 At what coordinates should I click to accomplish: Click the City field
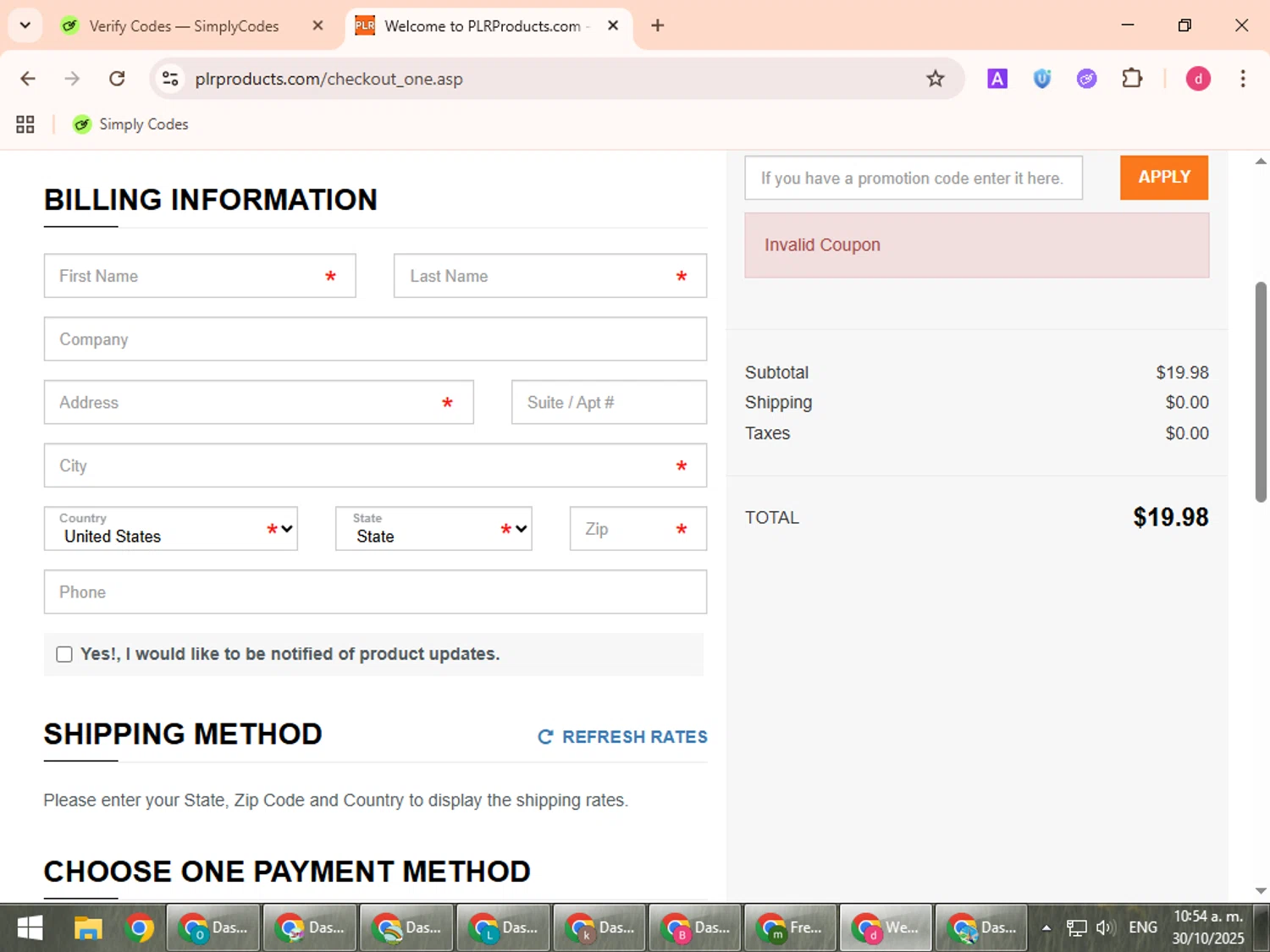point(375,465)
